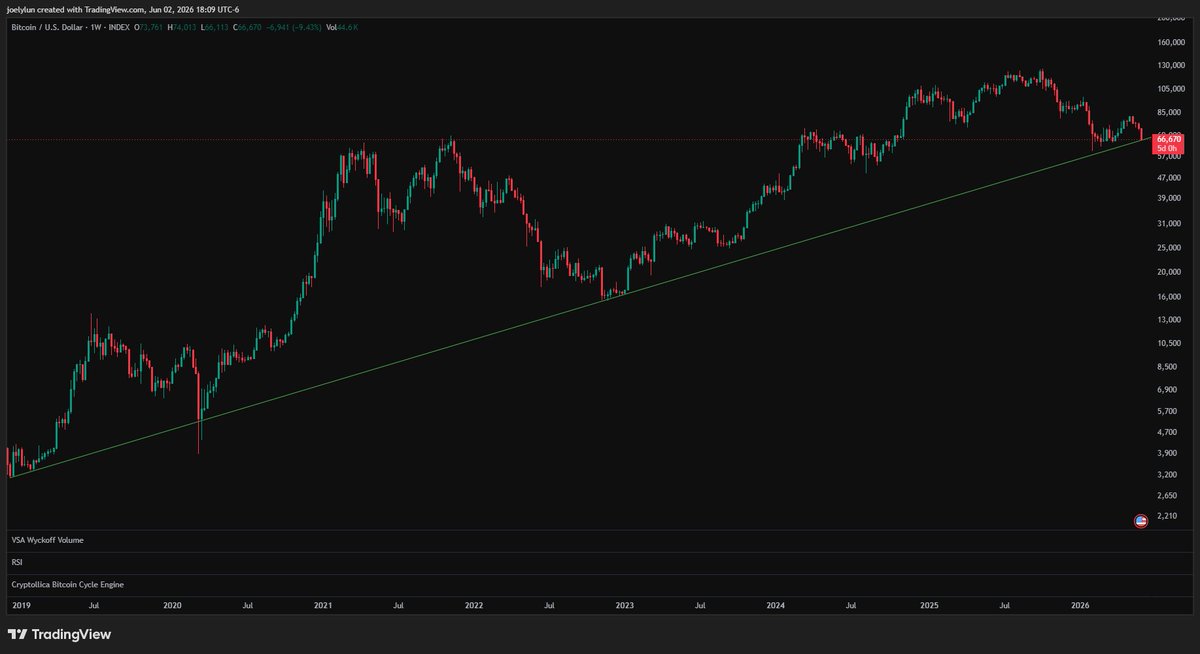Open the Cryptollica Bitcoin Cycle Engine pane
1200x654 pixels.
click(x=67, y=584)
